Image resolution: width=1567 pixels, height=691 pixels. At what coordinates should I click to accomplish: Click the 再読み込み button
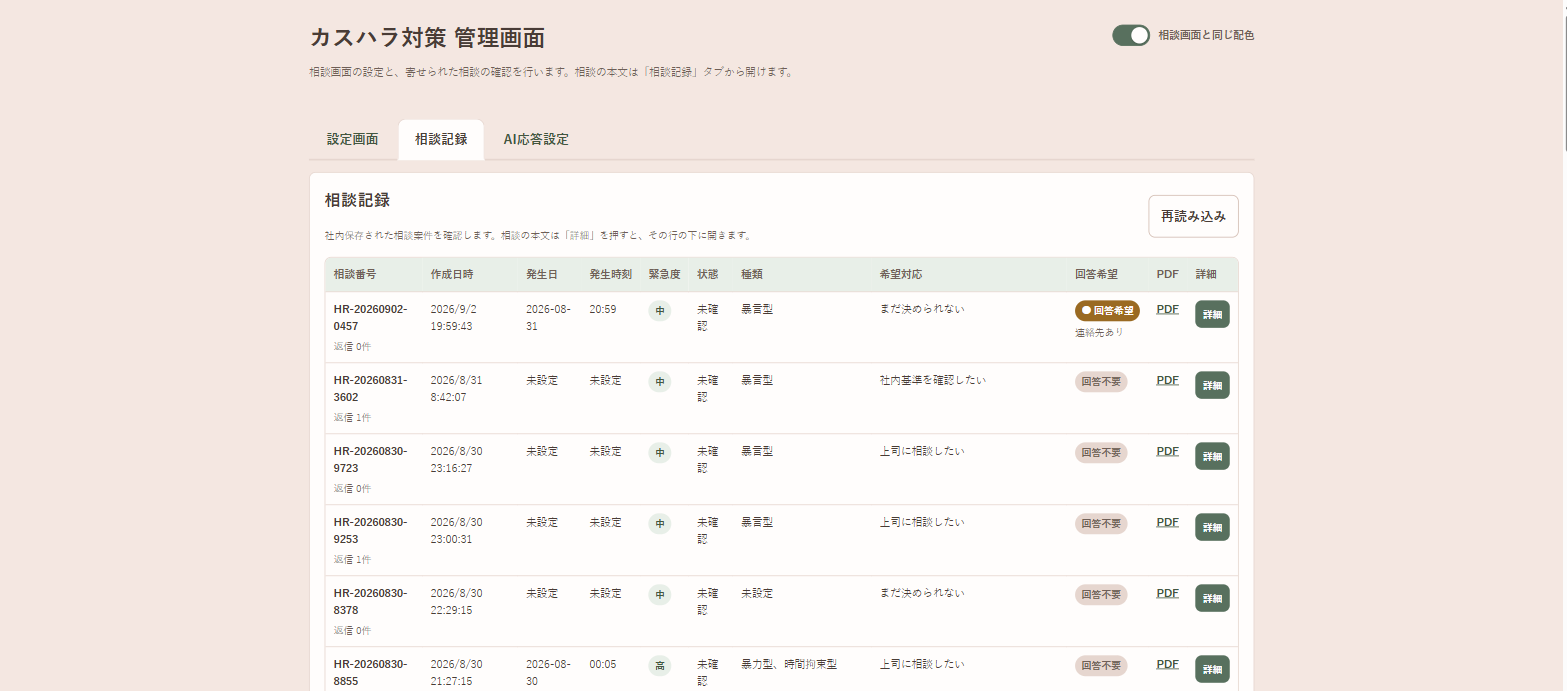click(1193, 216)
